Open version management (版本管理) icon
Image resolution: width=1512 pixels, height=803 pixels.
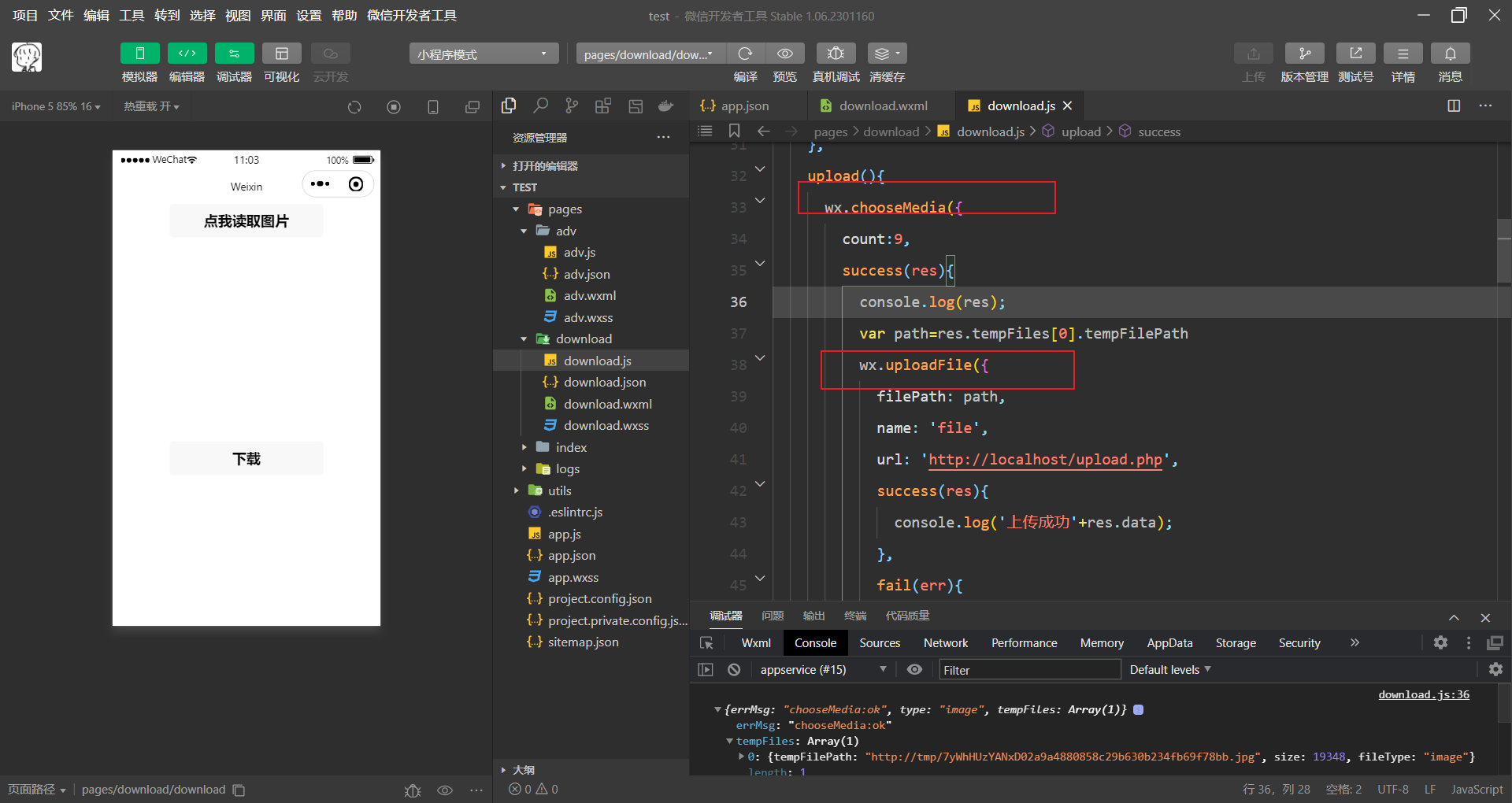tap(1304, 54)
